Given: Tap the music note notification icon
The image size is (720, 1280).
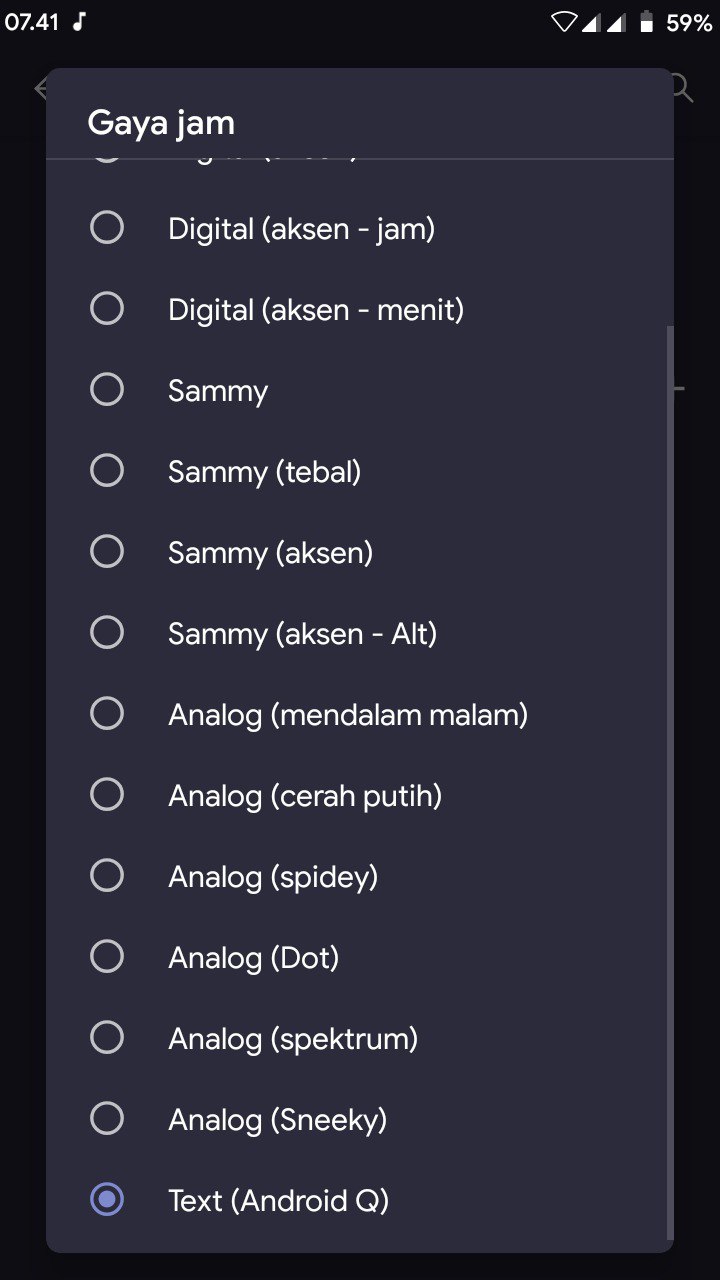Looking at the screenshot, I should click(80, 21).
